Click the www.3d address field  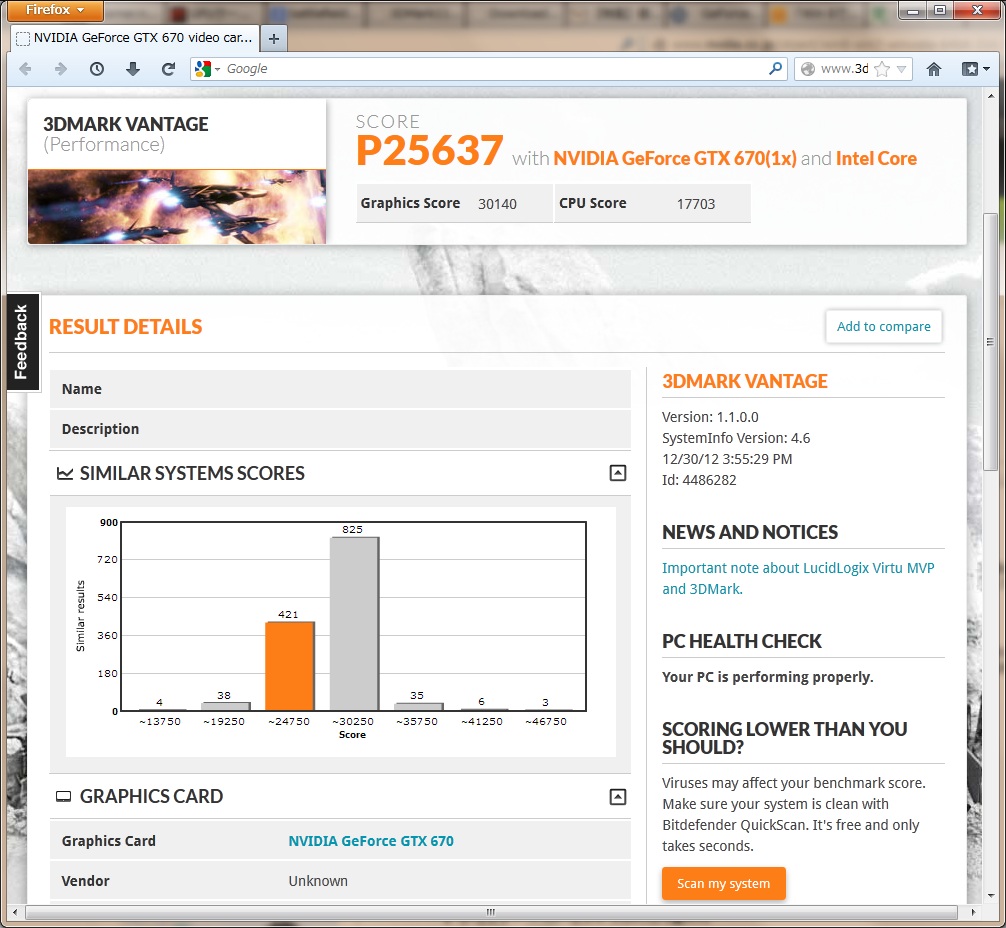844,69
